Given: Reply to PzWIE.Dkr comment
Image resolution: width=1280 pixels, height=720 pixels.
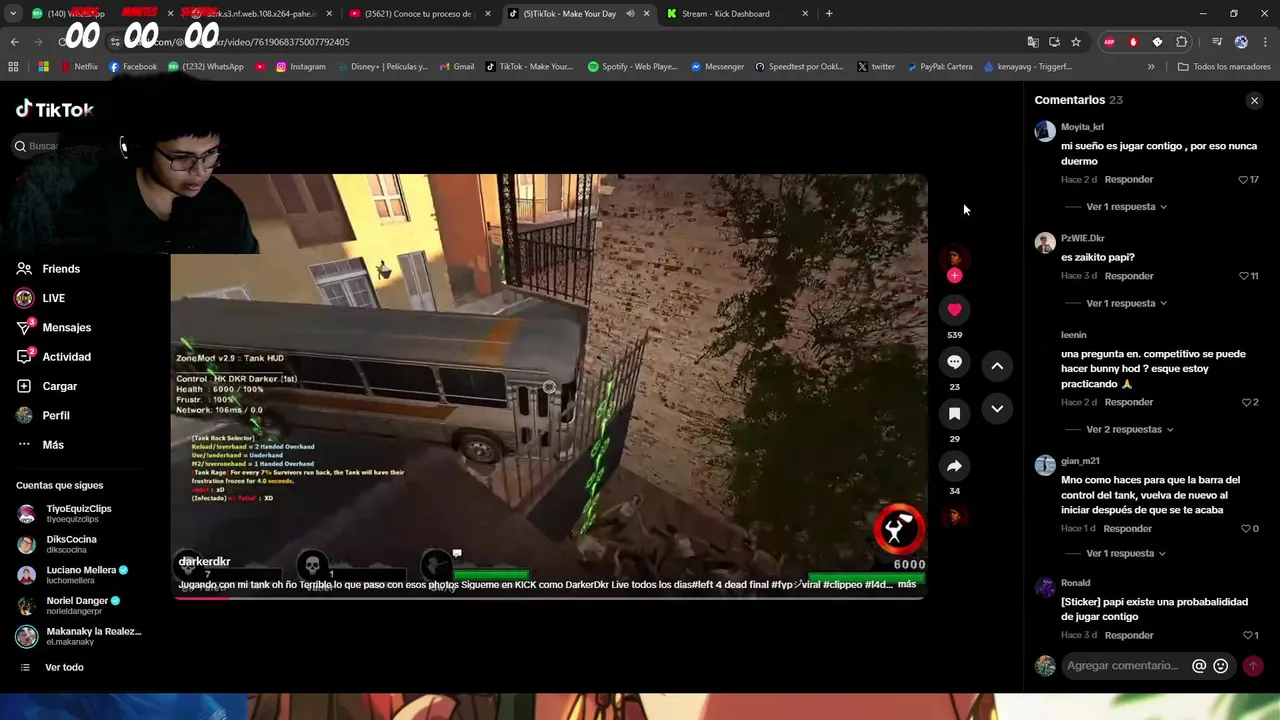Looking at the screenshot, I should click(1129, 276).
